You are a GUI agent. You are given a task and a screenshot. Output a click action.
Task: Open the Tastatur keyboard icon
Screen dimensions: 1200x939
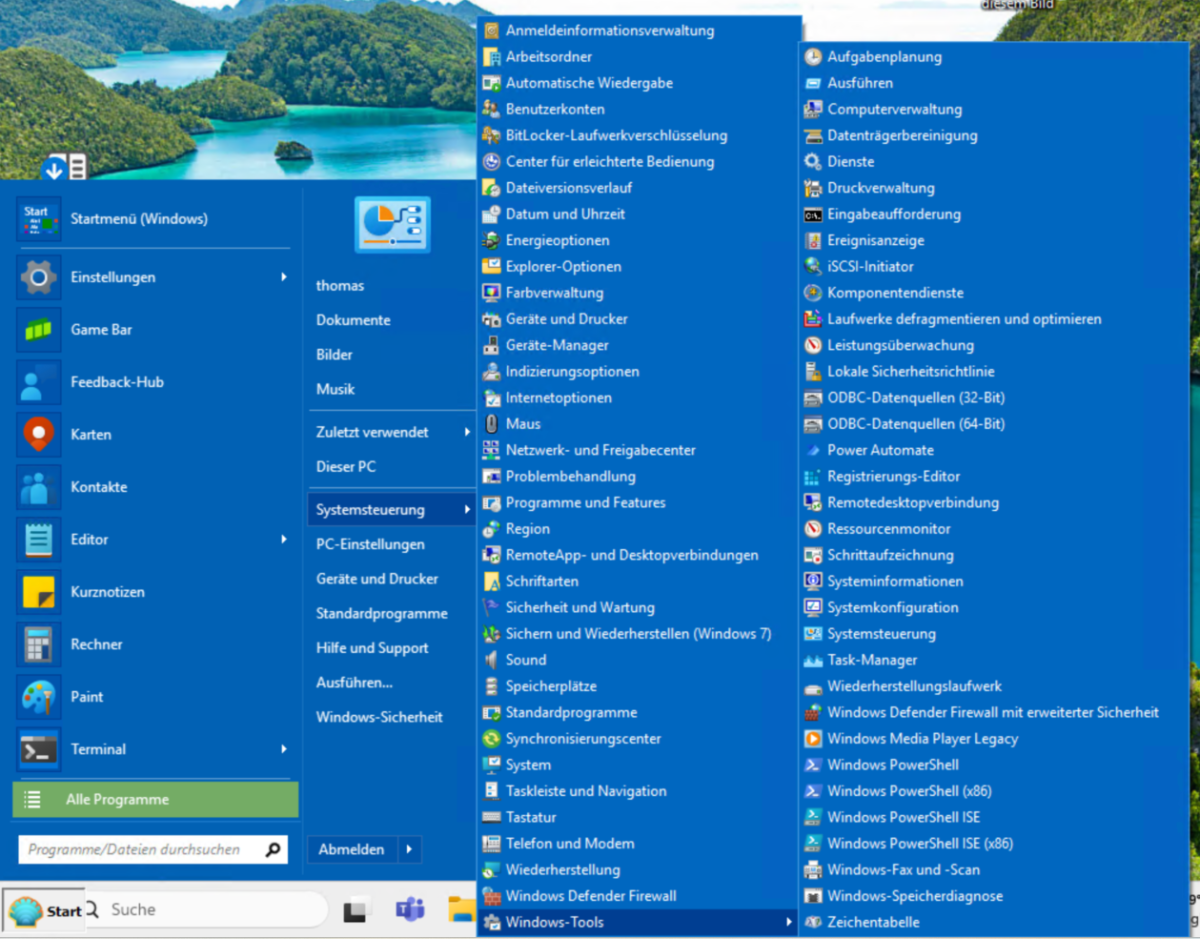point(490,817)
